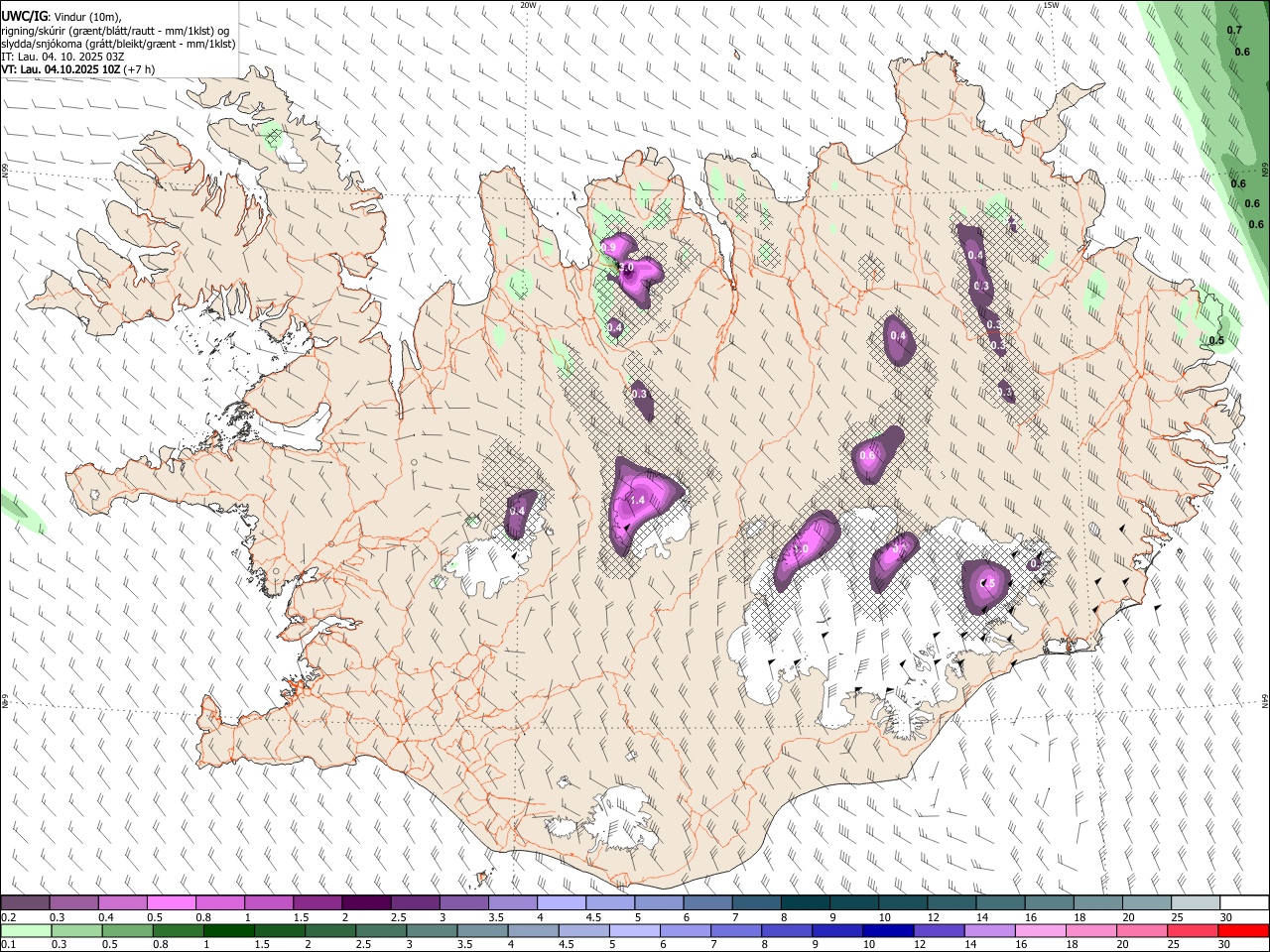This screenshot has width=1270, height=952.
Task: Click the bright red swatch right of lower-row 30
Action: coord(1243,931)
